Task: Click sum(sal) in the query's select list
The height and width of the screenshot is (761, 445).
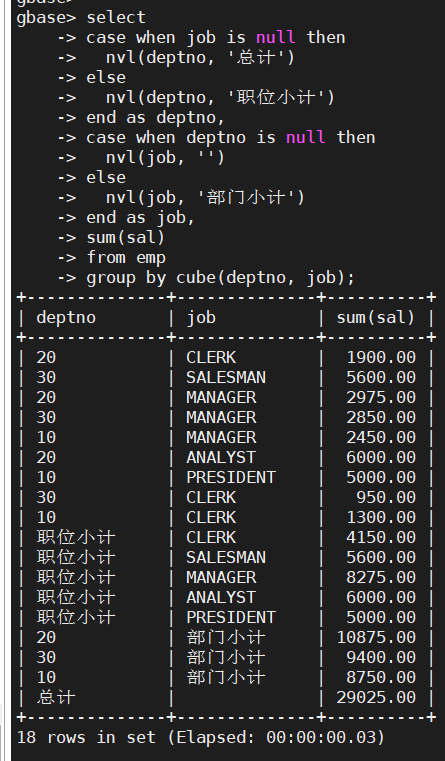Action: tap(126, 237)
